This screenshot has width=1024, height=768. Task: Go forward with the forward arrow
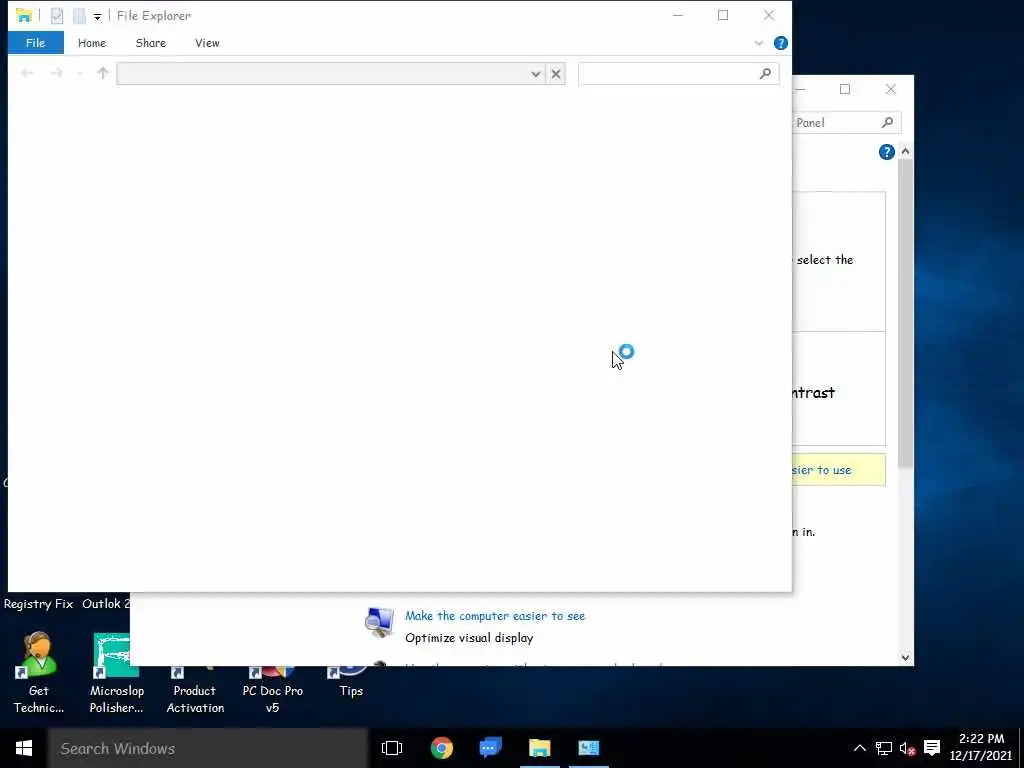click(x=57, y=73)
